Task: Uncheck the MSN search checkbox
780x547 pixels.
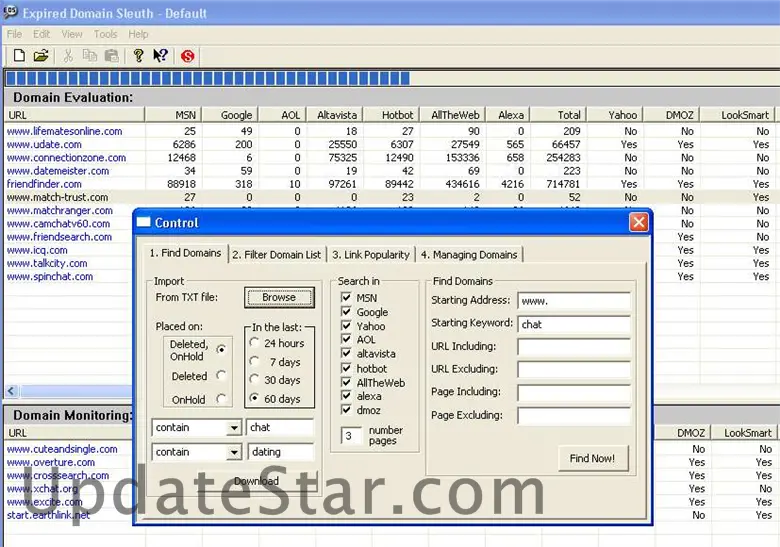Action: [346, 298]
